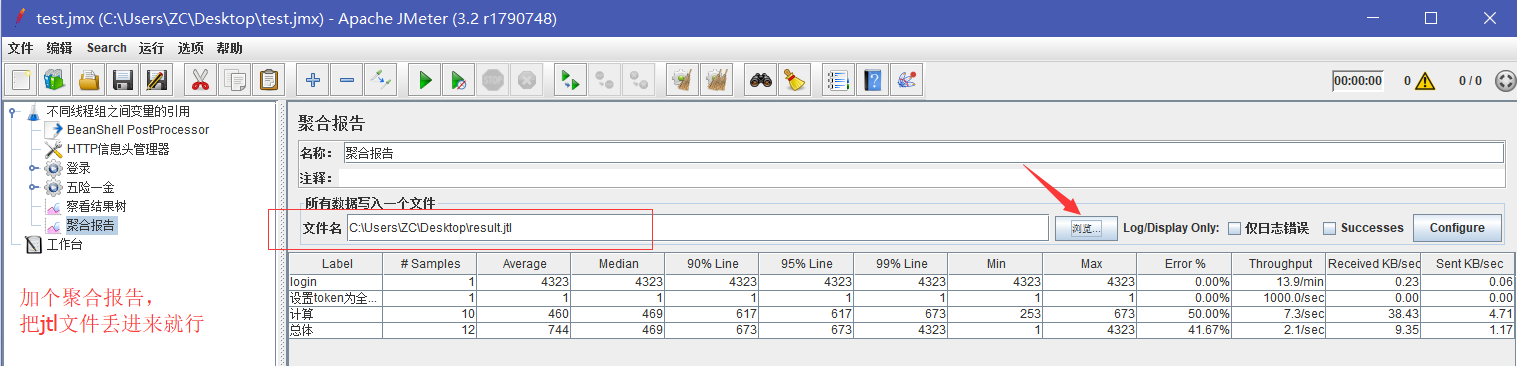
Task: Click the Error % column header
Action: [1184, 263]
